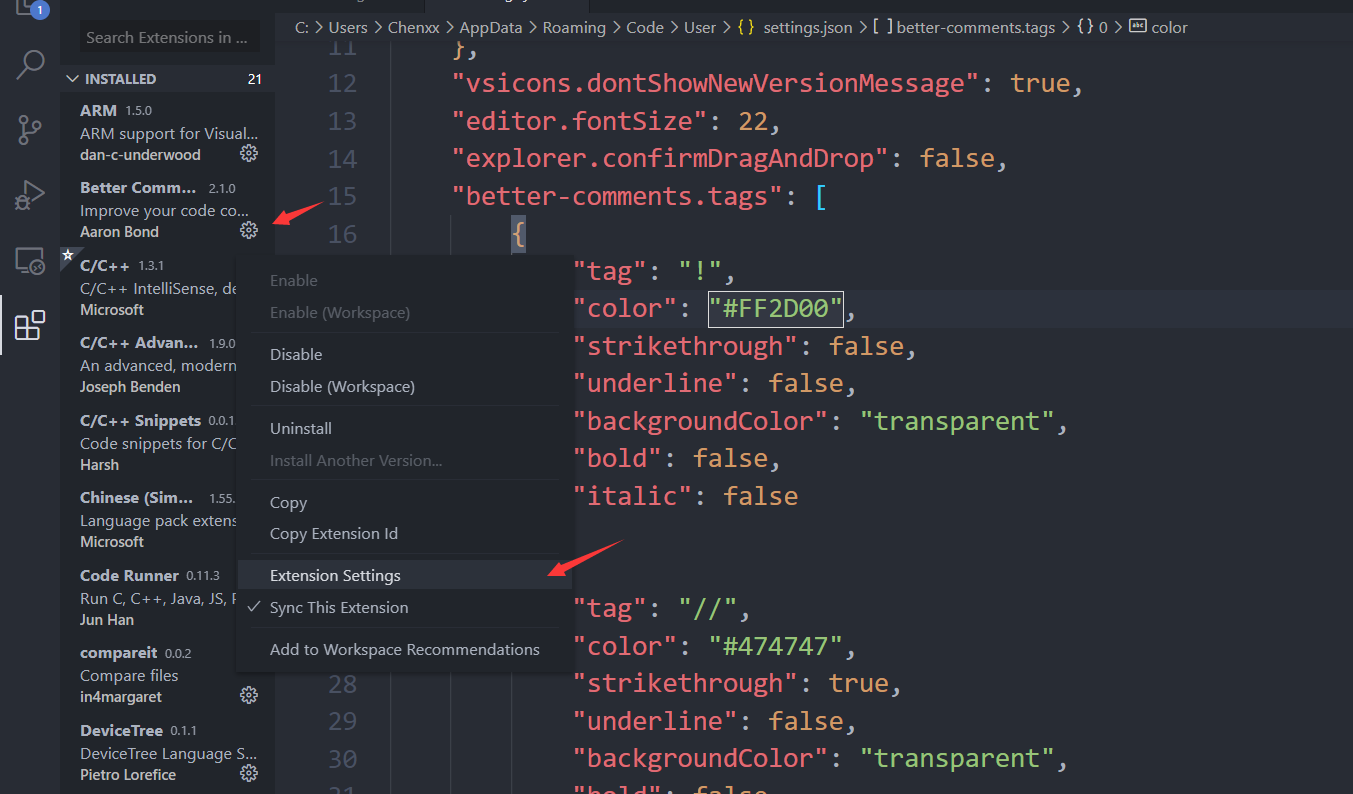Select the ARM extension entry
Image resolution: width=1353 pixels, height=794 pixels.
(x=167, y=132)
